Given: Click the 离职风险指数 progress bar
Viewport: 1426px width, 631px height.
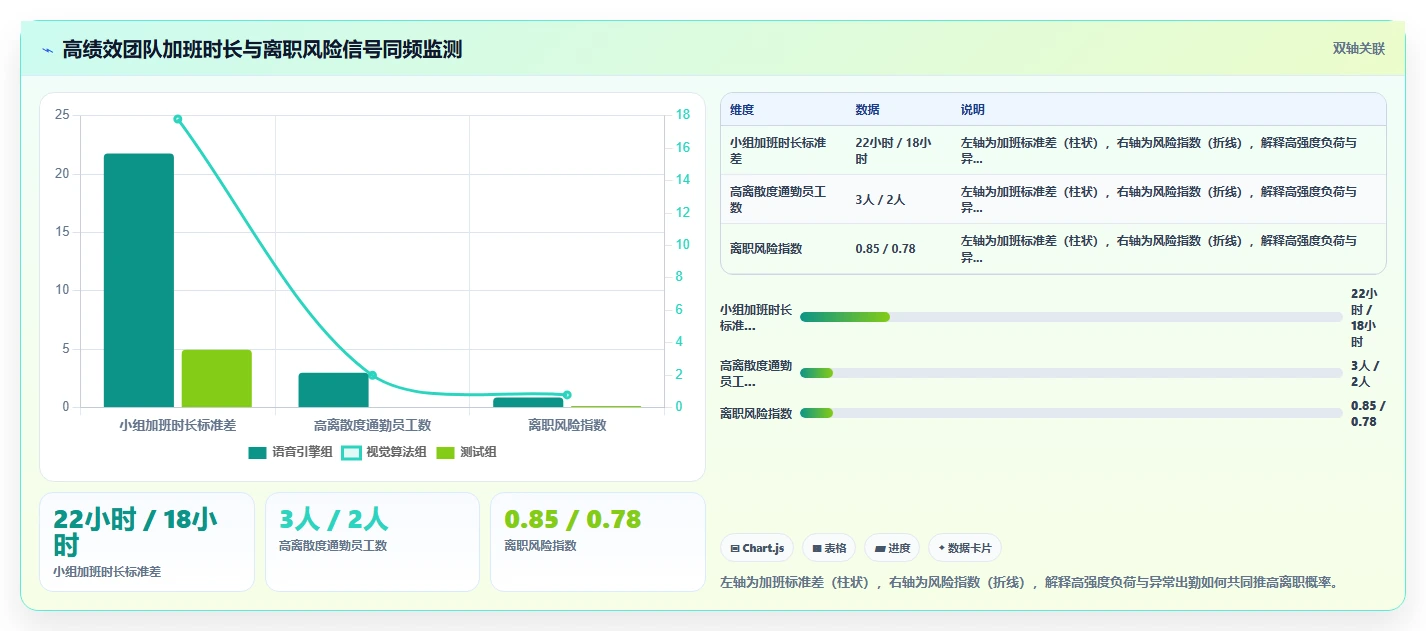Looking at the screenshot, I should tap(1071, 413).
